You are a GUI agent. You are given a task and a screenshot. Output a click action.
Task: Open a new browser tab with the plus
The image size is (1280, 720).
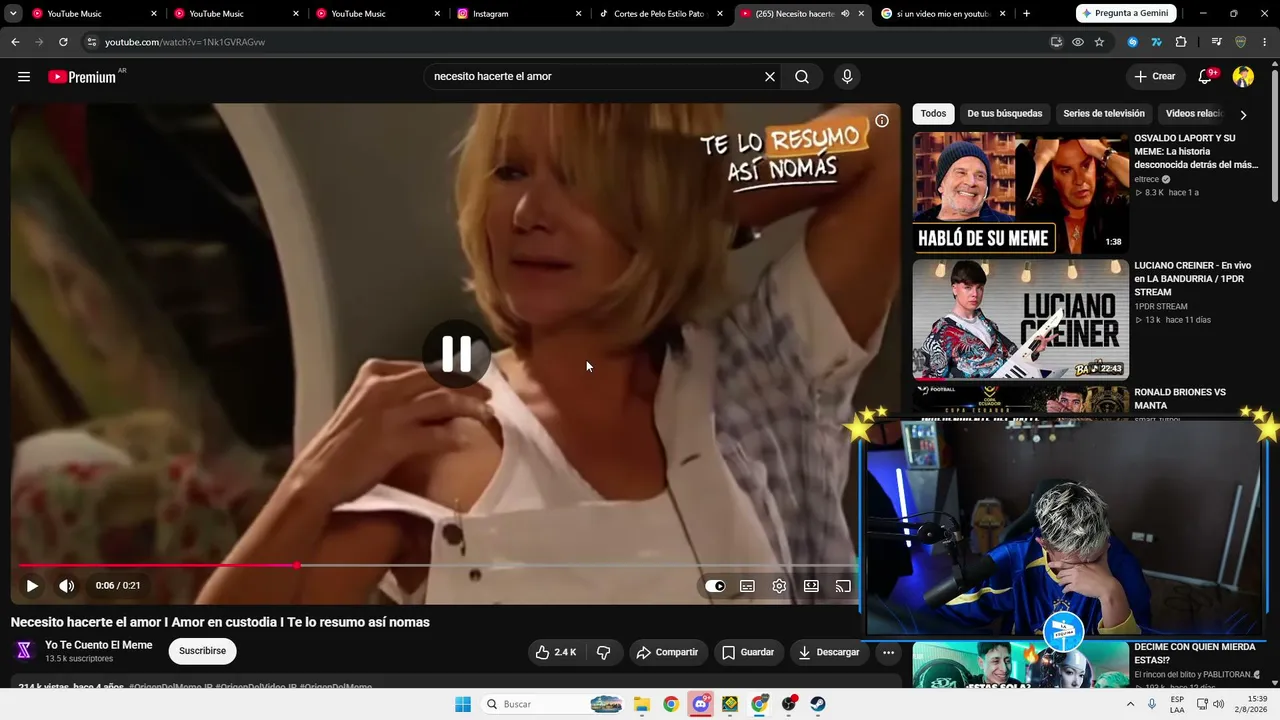[1026, 14]
